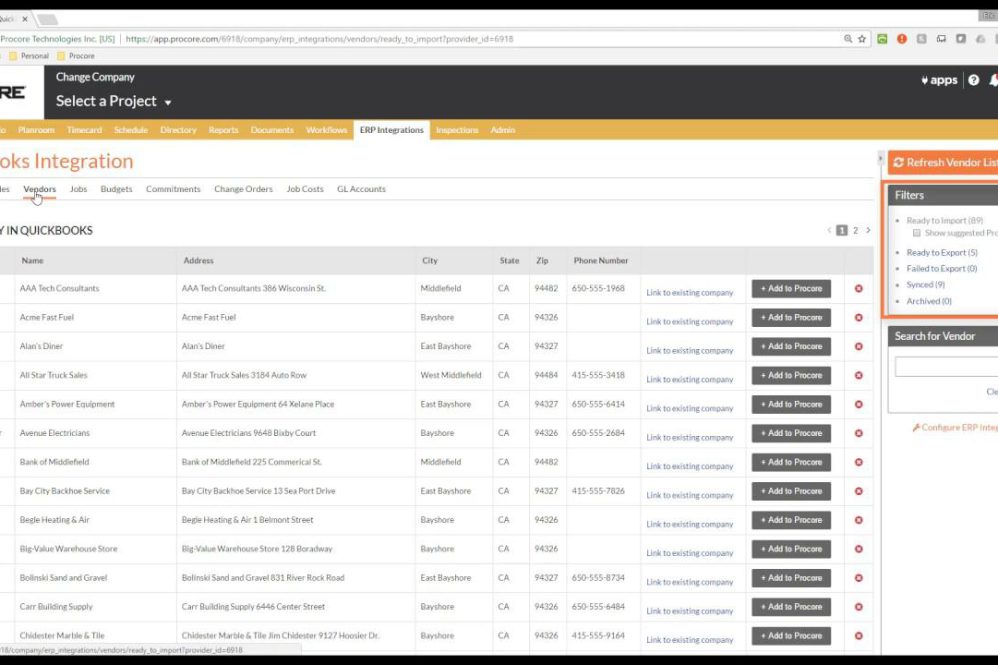Click the red remove icon for AAA Tech Consultants

tap(859, 289)
